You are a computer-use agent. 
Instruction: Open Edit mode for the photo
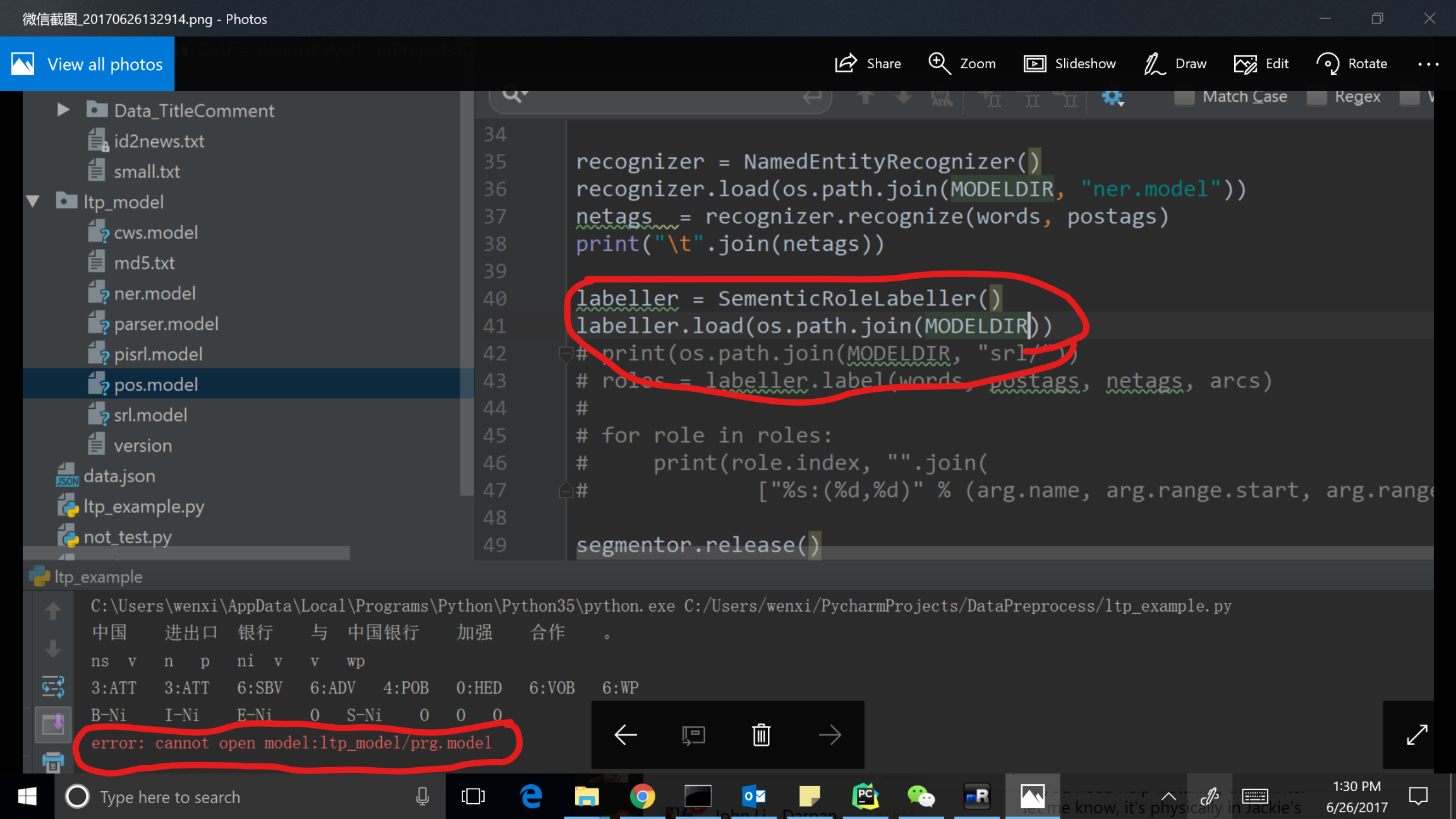(1261, 63)
